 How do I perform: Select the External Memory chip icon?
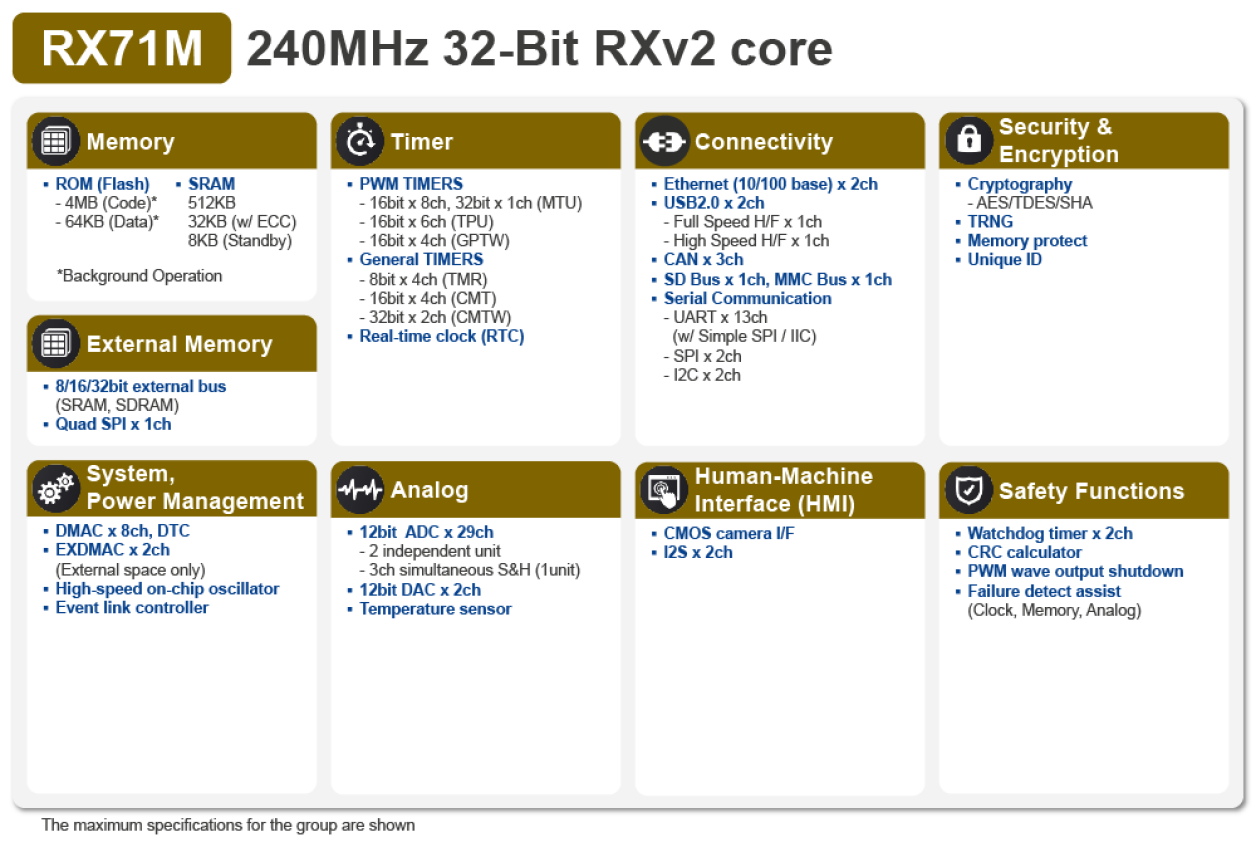click(54, 342)
